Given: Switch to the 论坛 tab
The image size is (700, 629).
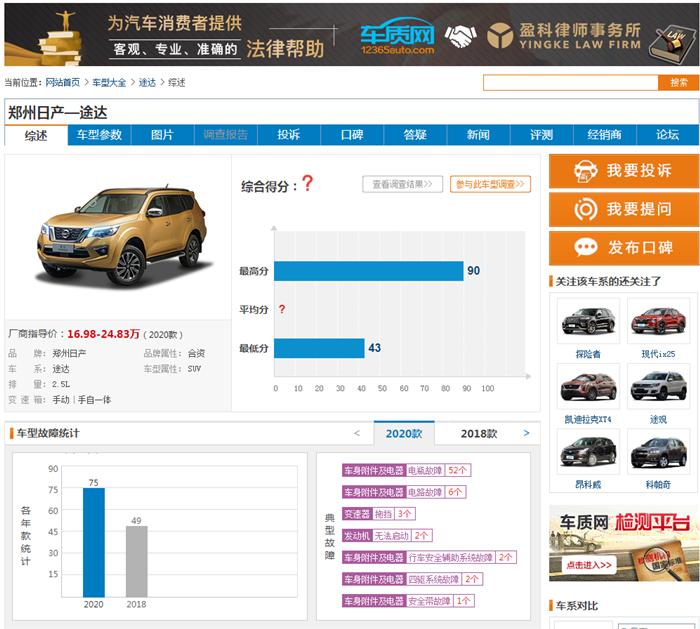Looking at the screenshot, I should coord(668,135).
